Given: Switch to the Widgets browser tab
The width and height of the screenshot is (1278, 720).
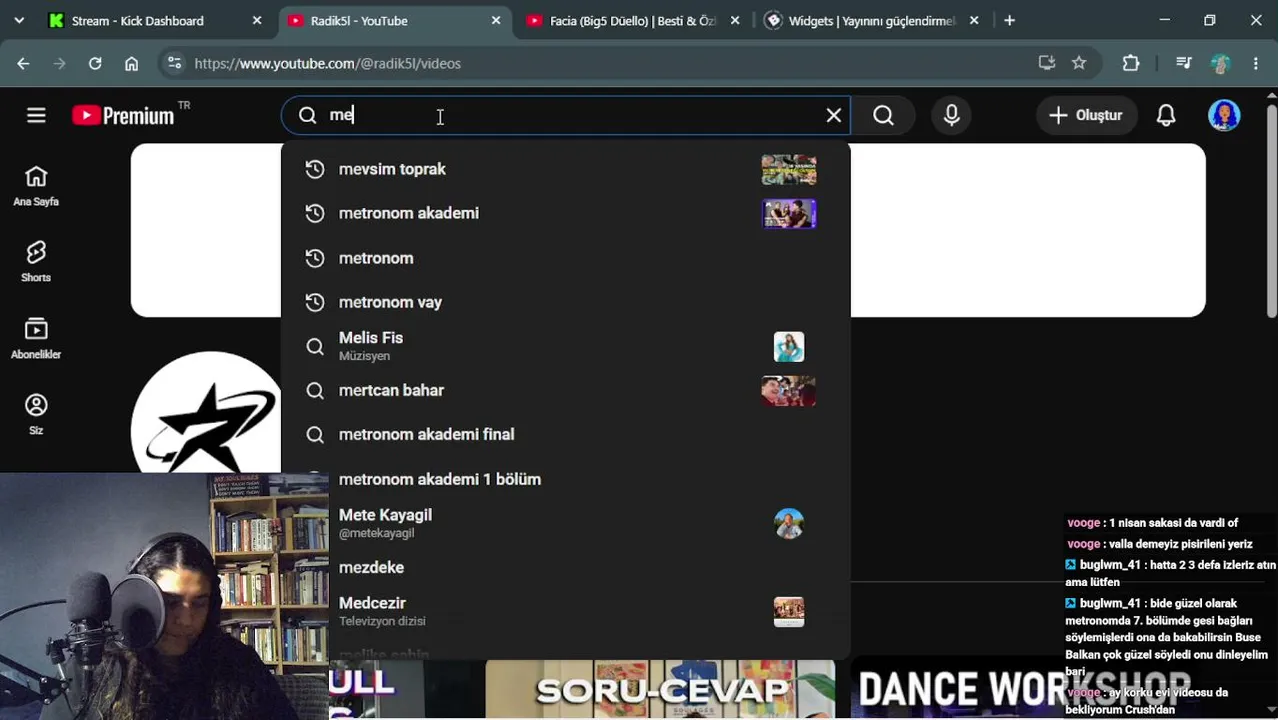Looking at the screenshot, I should point(871,20).
